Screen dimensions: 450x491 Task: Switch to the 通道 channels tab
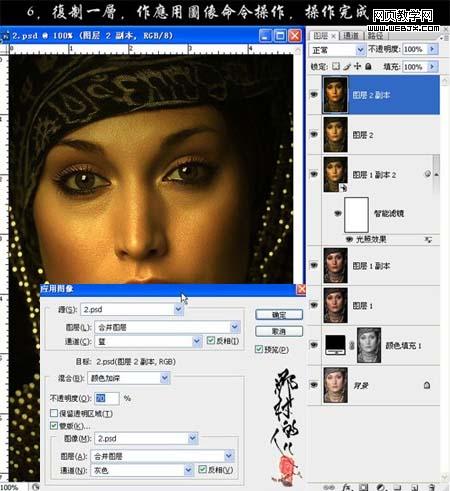coord(351,36)
